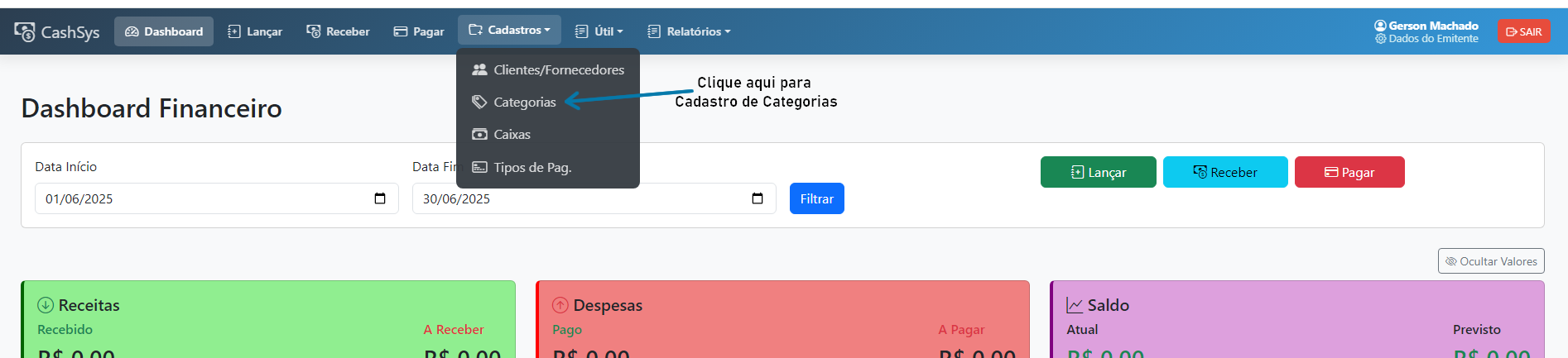Go to the Lançar nav item
Viewport: 1568px width, 358px height.
coord(255,31)
